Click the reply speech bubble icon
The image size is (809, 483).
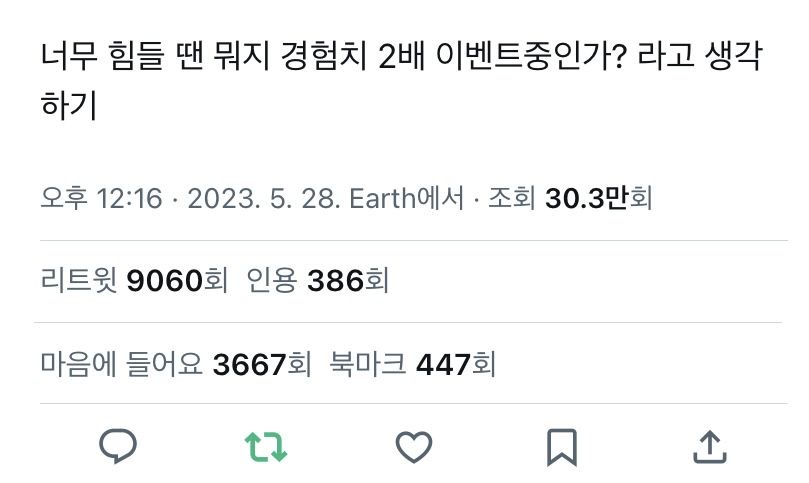click(x=118, y=446)
